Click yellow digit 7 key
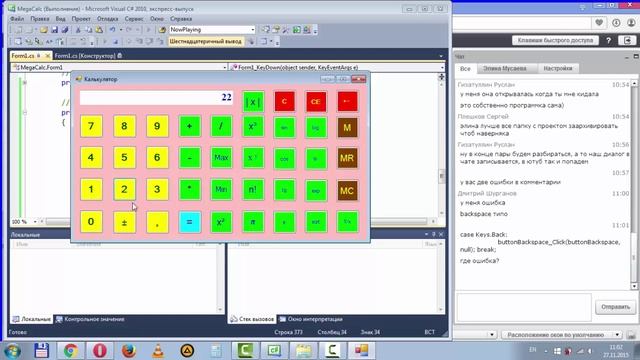This screenshot has width=640, height=360. coord(91,126)
